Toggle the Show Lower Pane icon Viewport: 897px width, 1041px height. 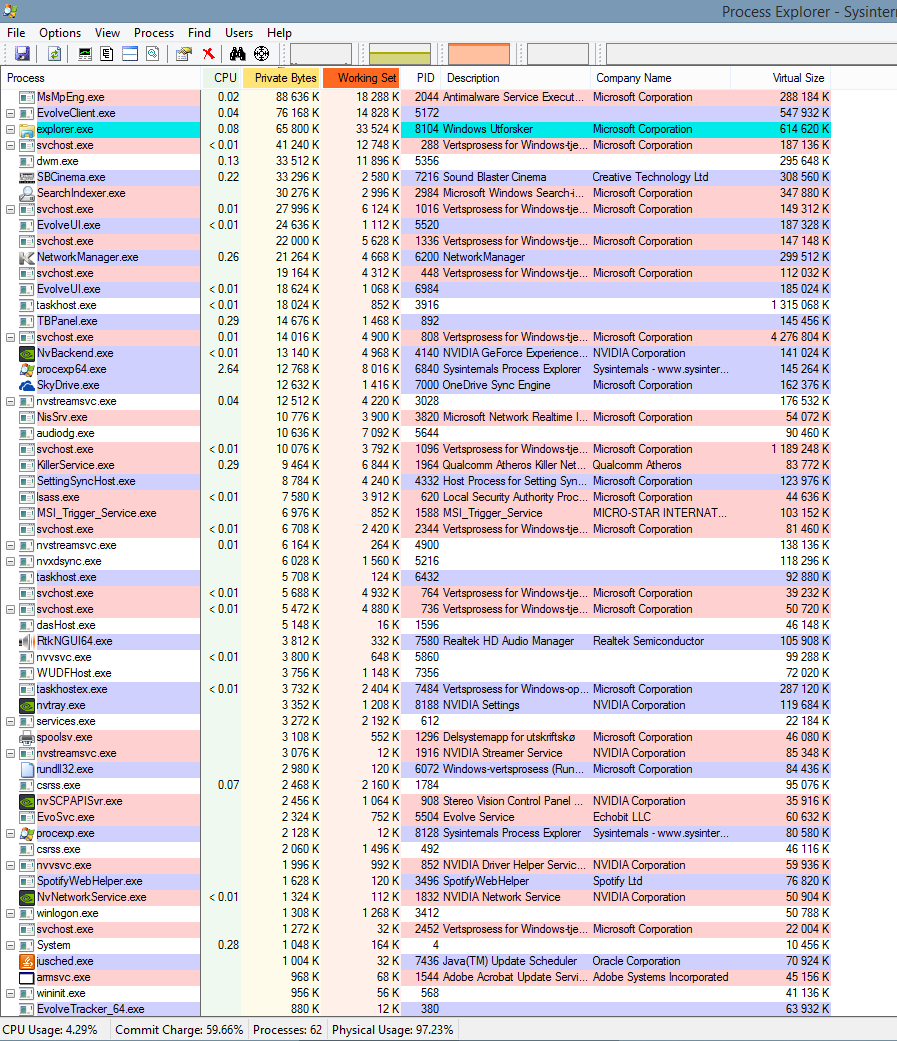130,54
